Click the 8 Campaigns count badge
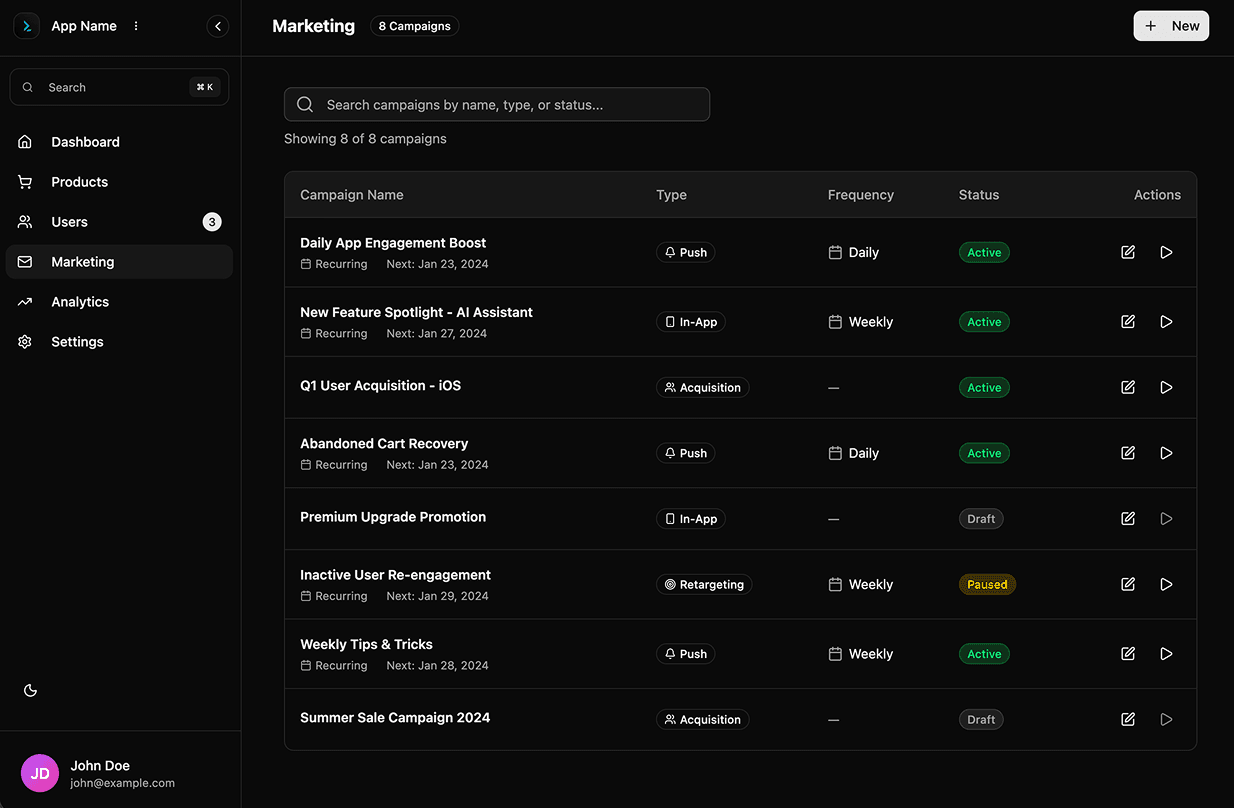Image resolution: width=1234 pixels, height=808 pixels. (414, 26)
